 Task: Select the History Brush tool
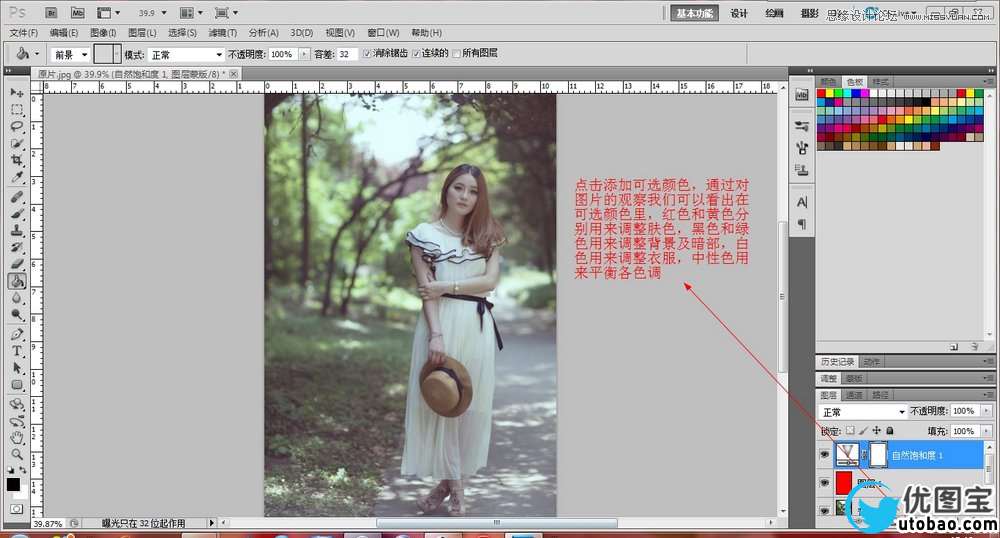click(17, 247)
